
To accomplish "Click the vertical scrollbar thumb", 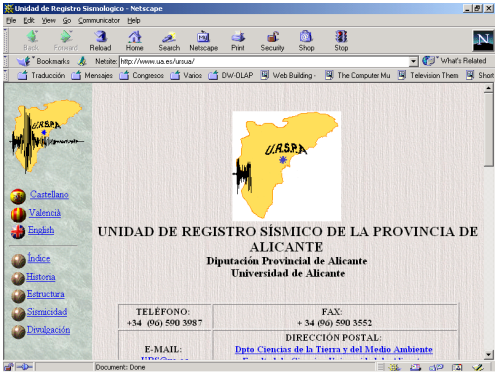I will click(488, 130).
